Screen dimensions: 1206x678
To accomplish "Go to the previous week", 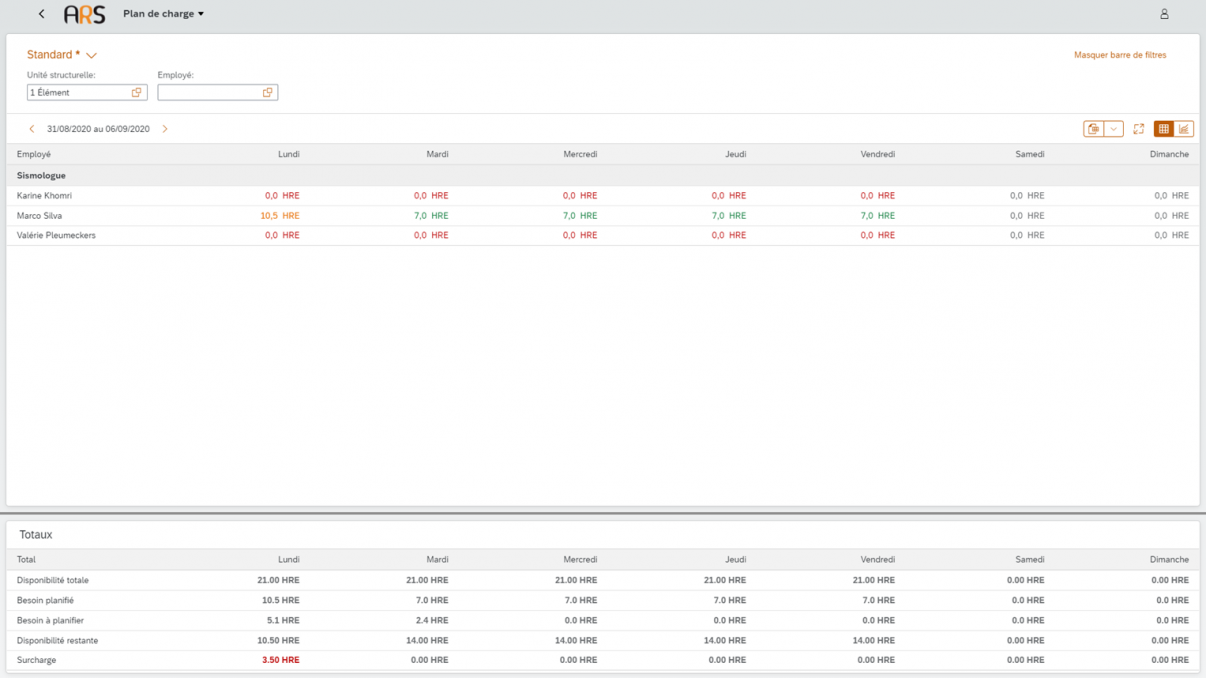I will [32, 129].
